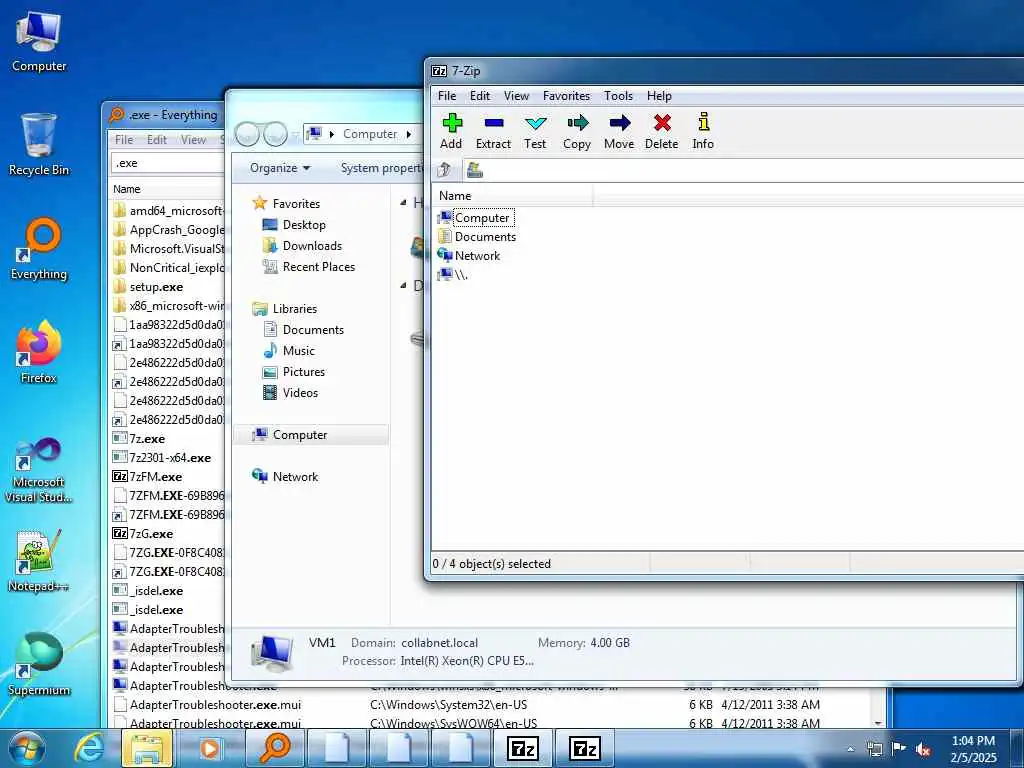Image resolution: width=1024 pixels, height=768 pixels.
Task: Click Everything search box containing .exe
Action: 168,163
